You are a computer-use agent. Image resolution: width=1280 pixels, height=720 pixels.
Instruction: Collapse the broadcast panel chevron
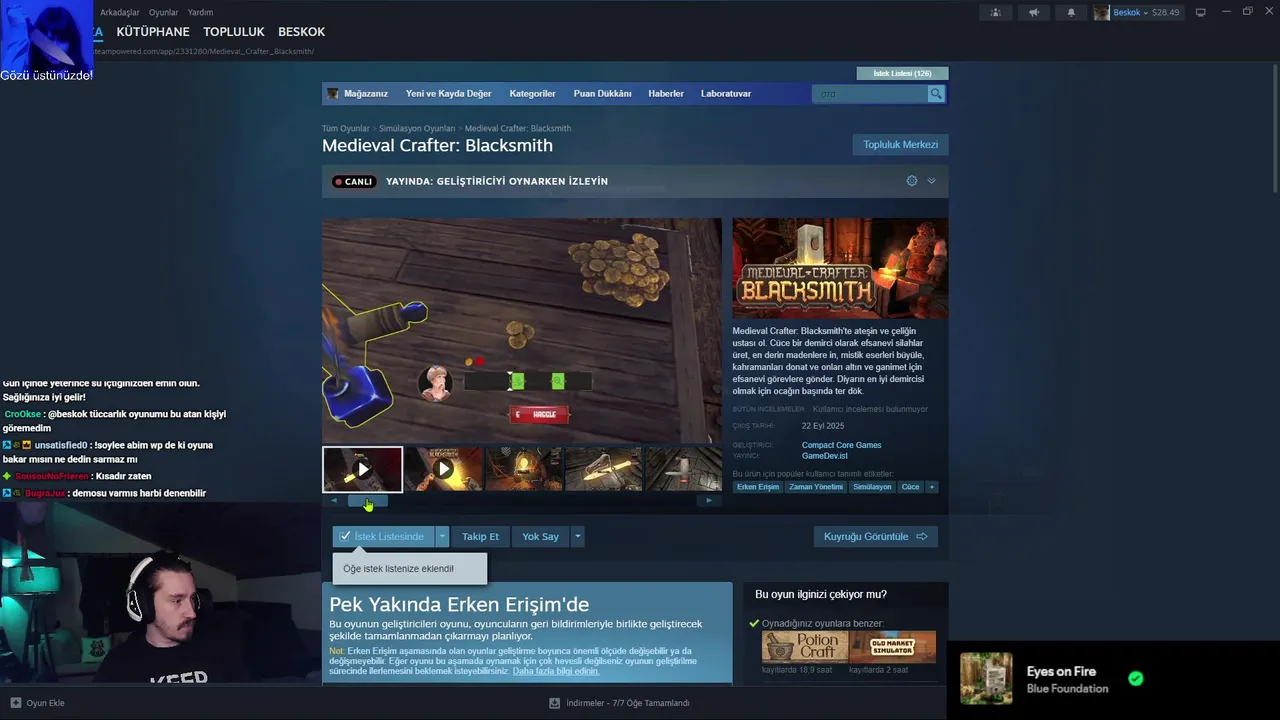pos(931,181)
